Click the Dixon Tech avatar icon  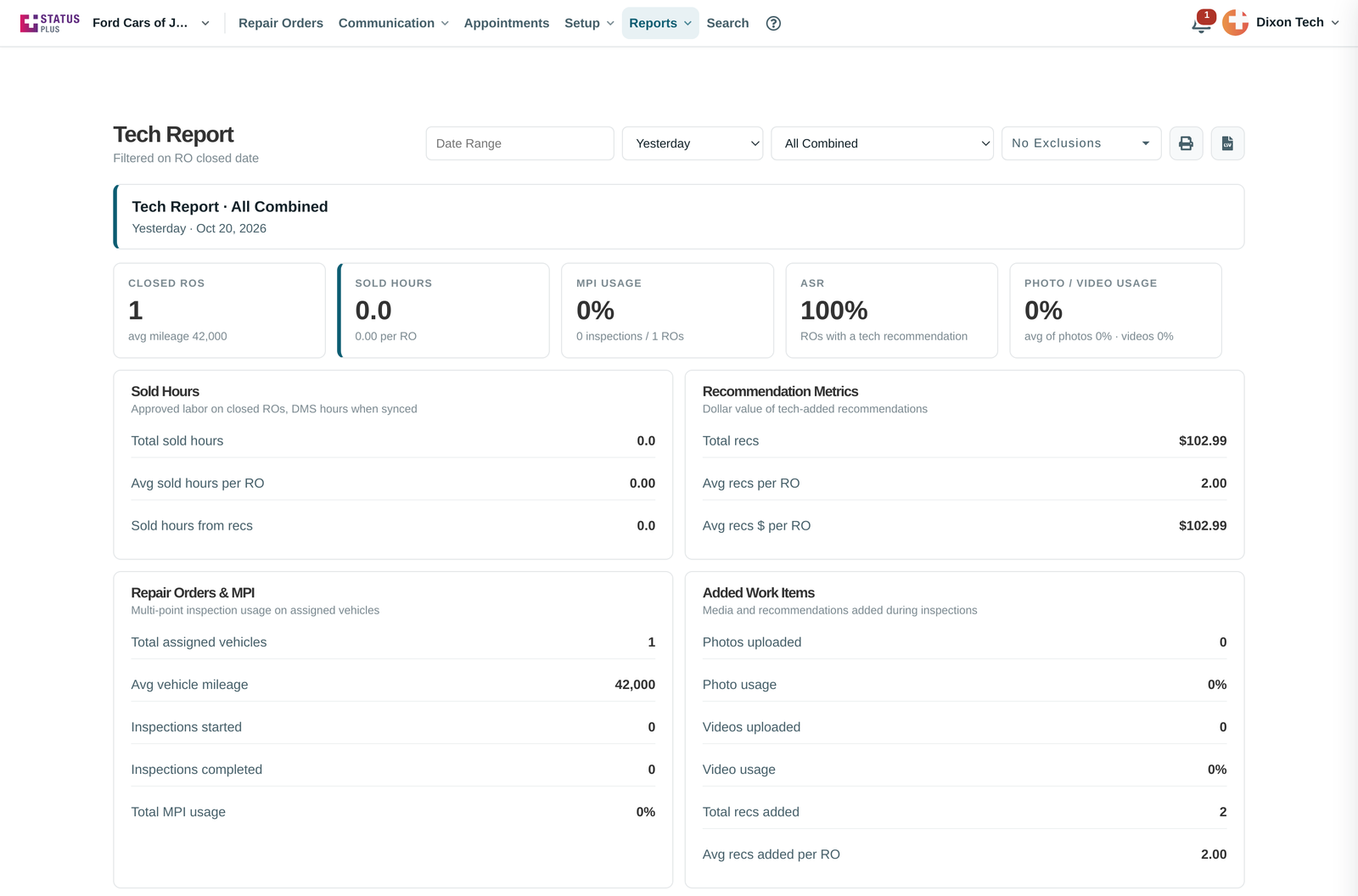click(x=1235, y=23)
